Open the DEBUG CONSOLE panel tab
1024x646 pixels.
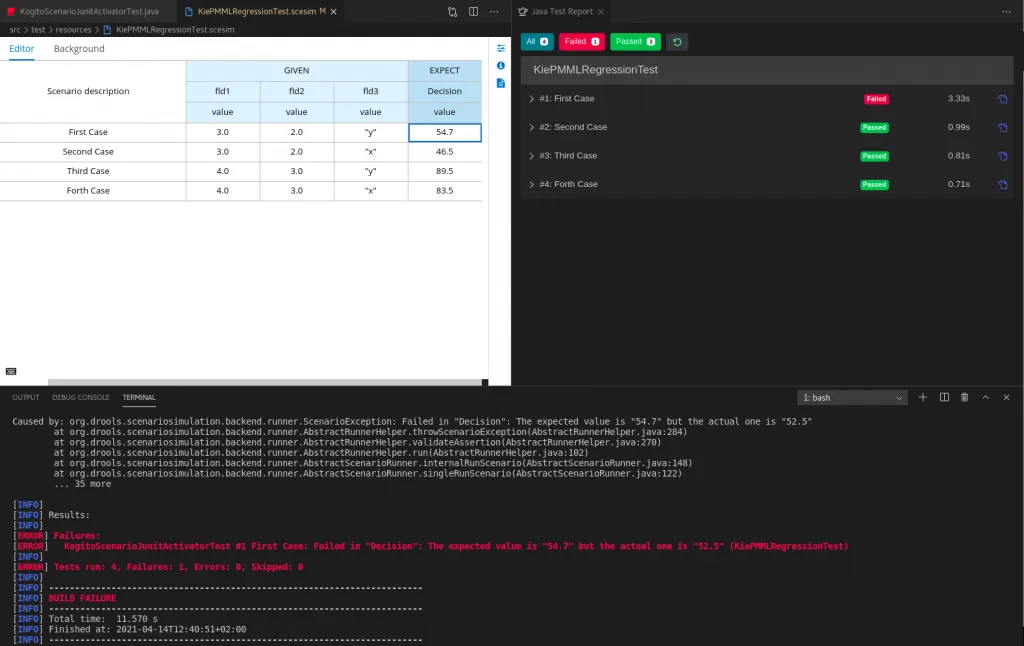81,397
